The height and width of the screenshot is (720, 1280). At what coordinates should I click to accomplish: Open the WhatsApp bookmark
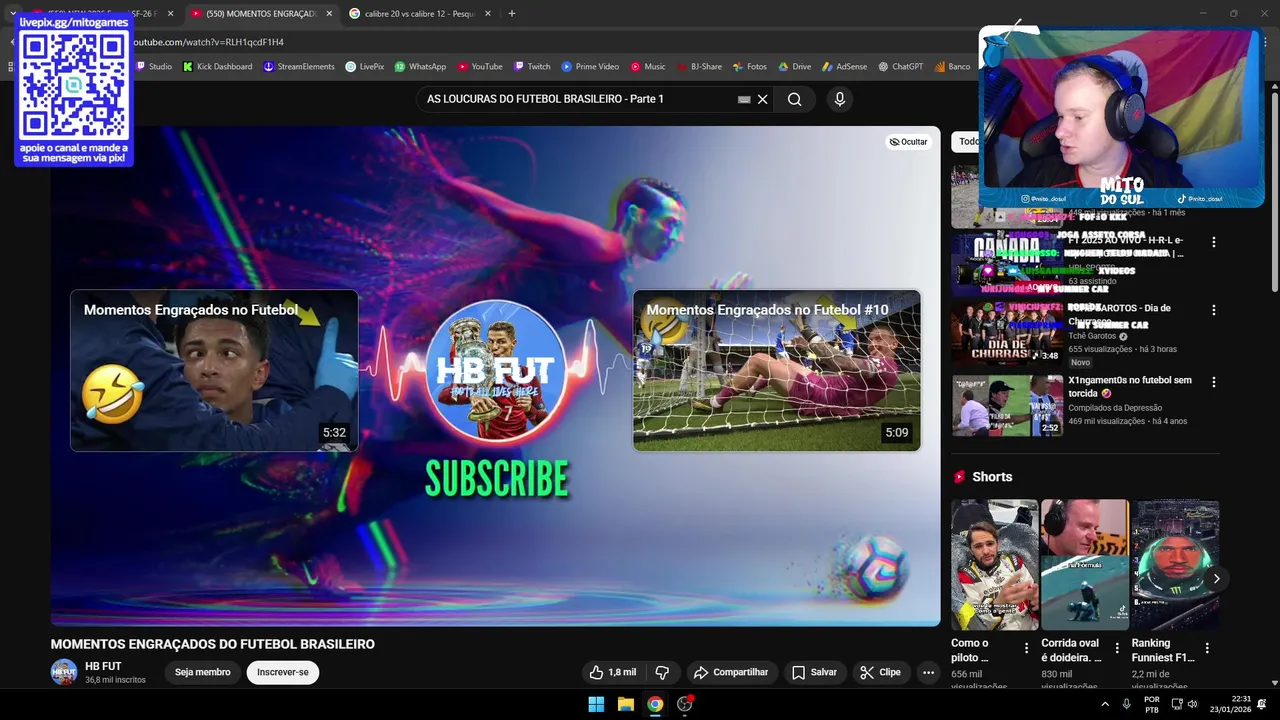tap(420, 67)
